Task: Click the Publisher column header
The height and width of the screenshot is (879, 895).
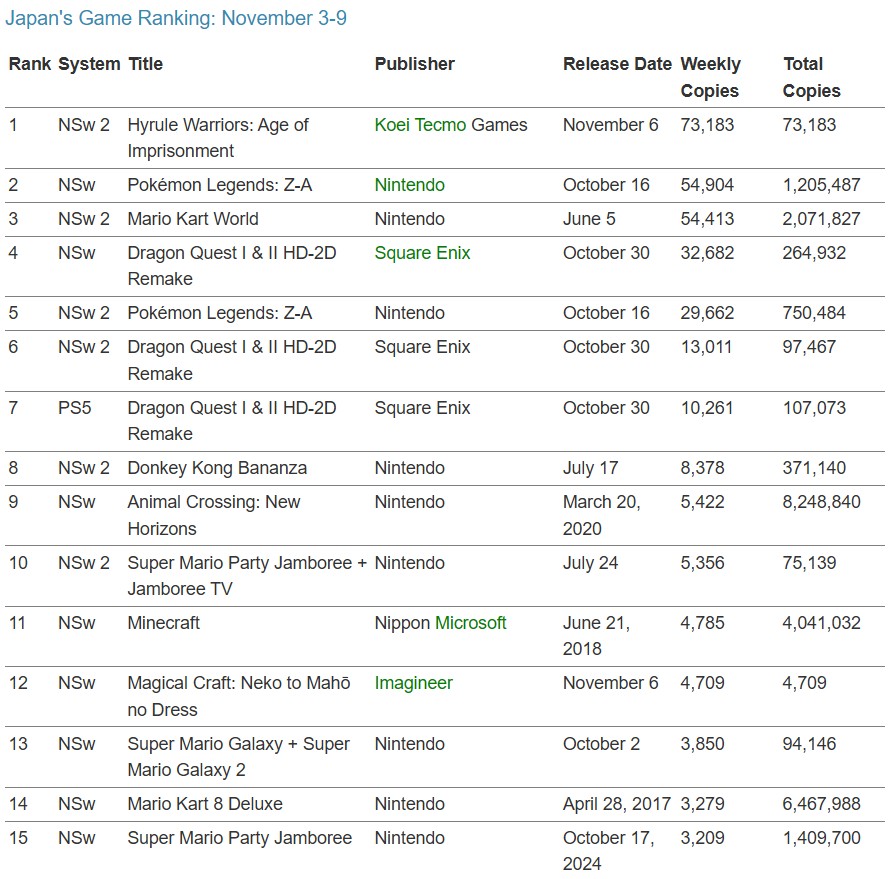Action: [414, 64]
